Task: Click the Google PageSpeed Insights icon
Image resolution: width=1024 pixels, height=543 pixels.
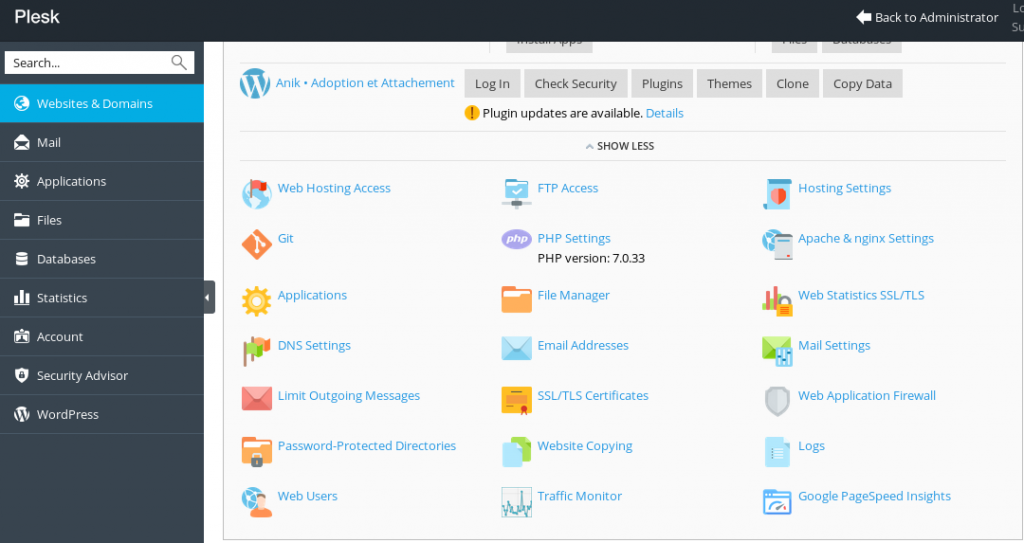Action: (777, 502)
